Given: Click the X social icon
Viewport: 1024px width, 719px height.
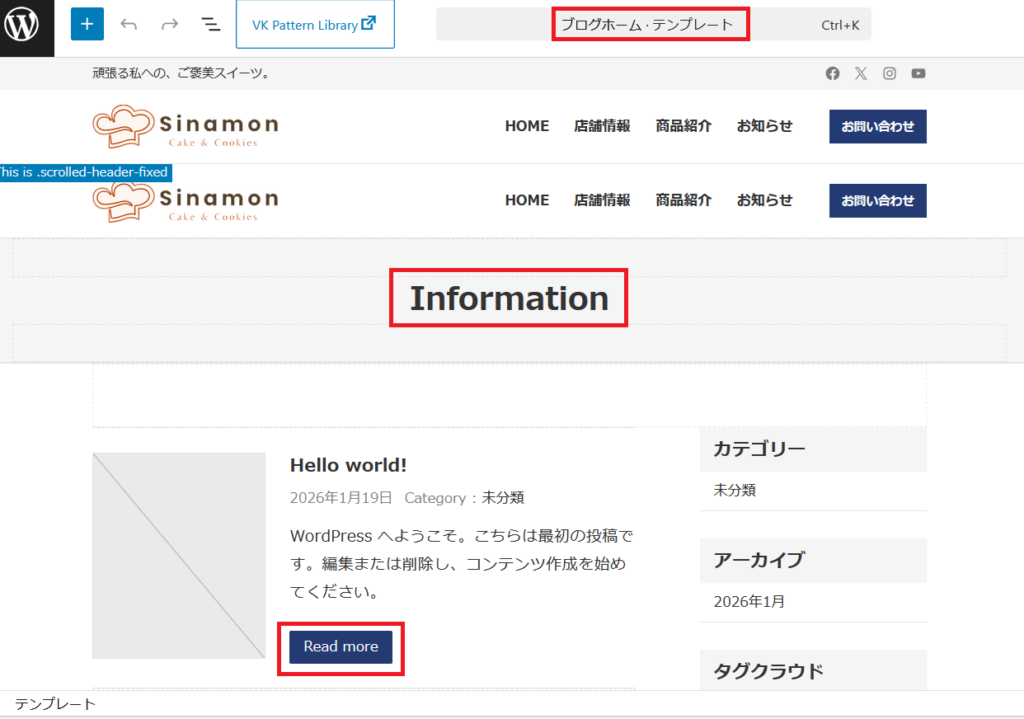Looking at the screenshot, I should (x=861, y=73).
